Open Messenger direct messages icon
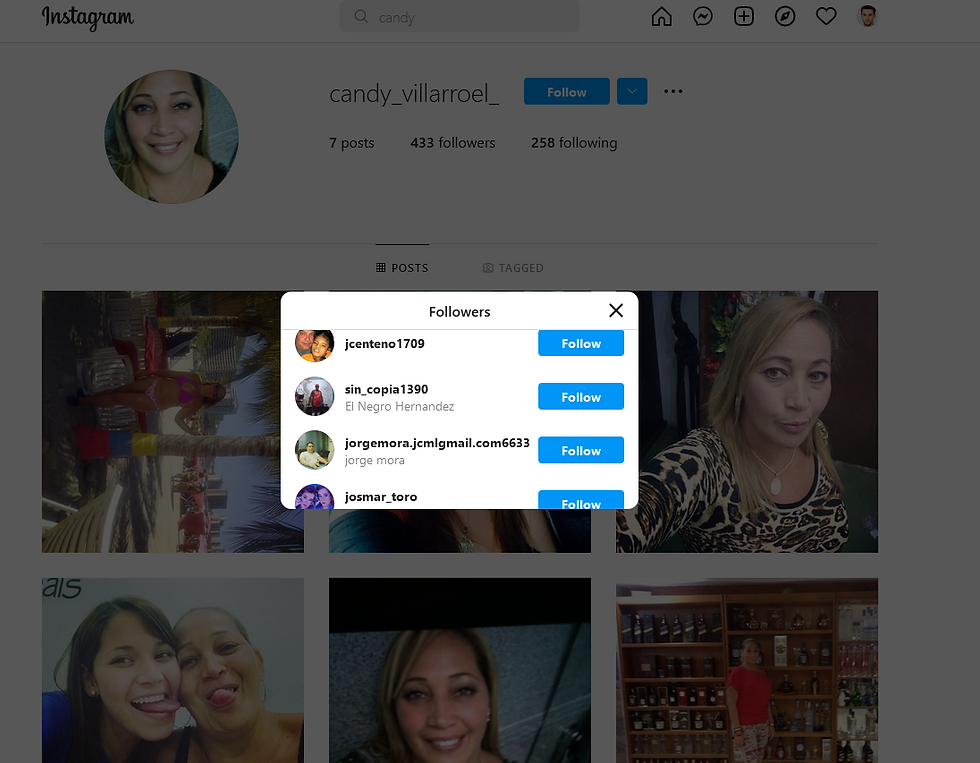The height and width of the screenshot is (763, 980). [702, 16]
